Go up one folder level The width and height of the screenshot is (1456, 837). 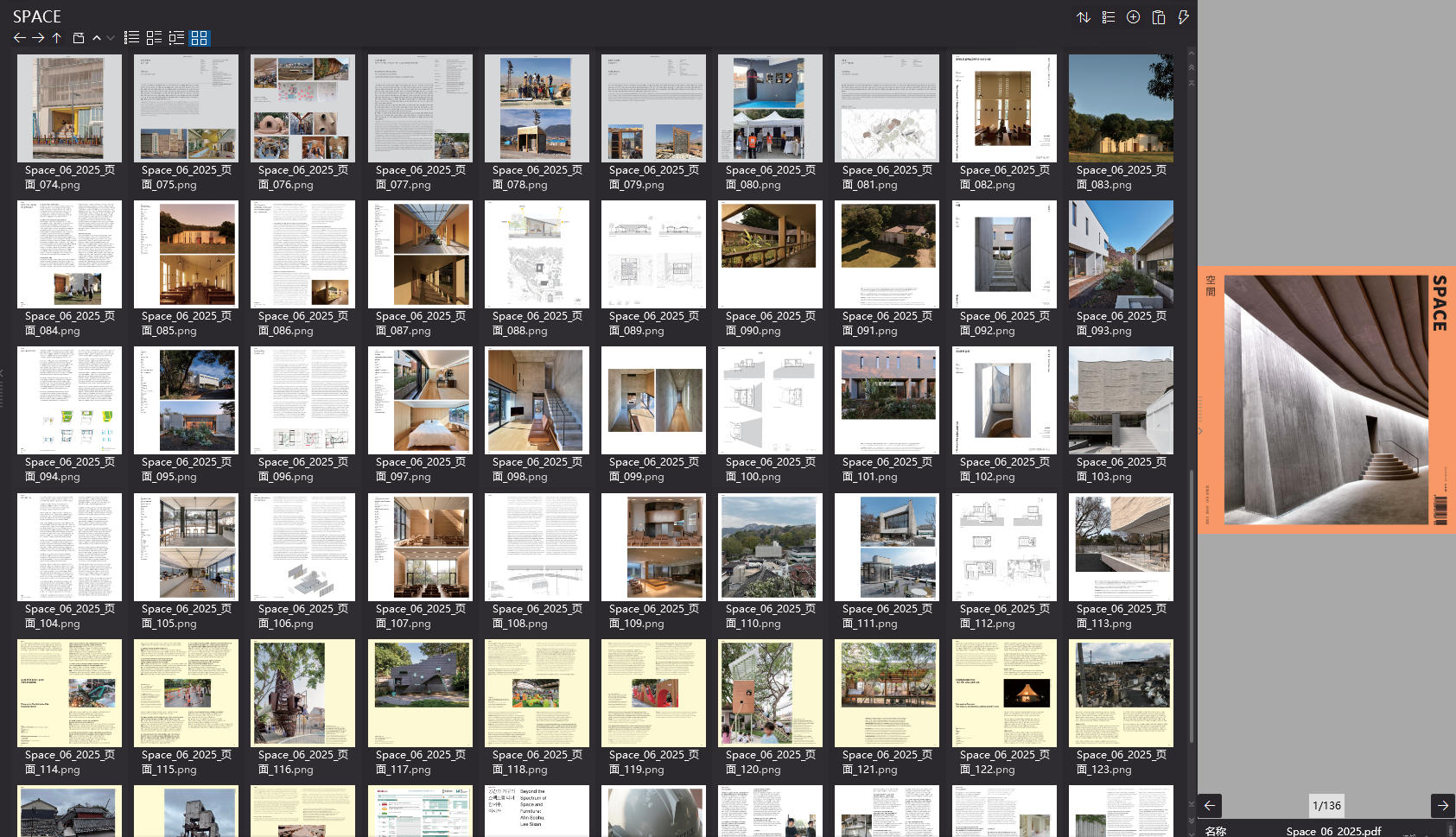click(56, 38)
